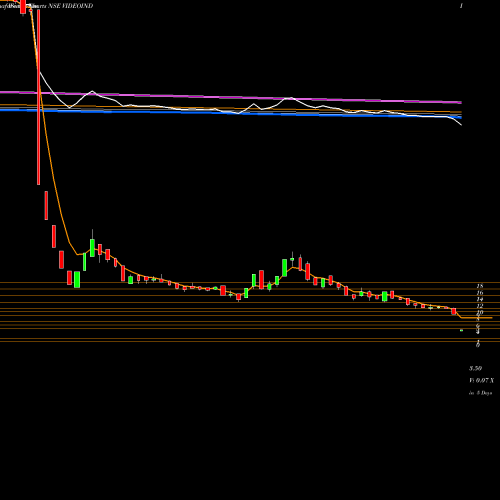The width and height of the screenshot is (500, 500).
Task: Click the 18 price axis label
Action: tap(480, 286)
